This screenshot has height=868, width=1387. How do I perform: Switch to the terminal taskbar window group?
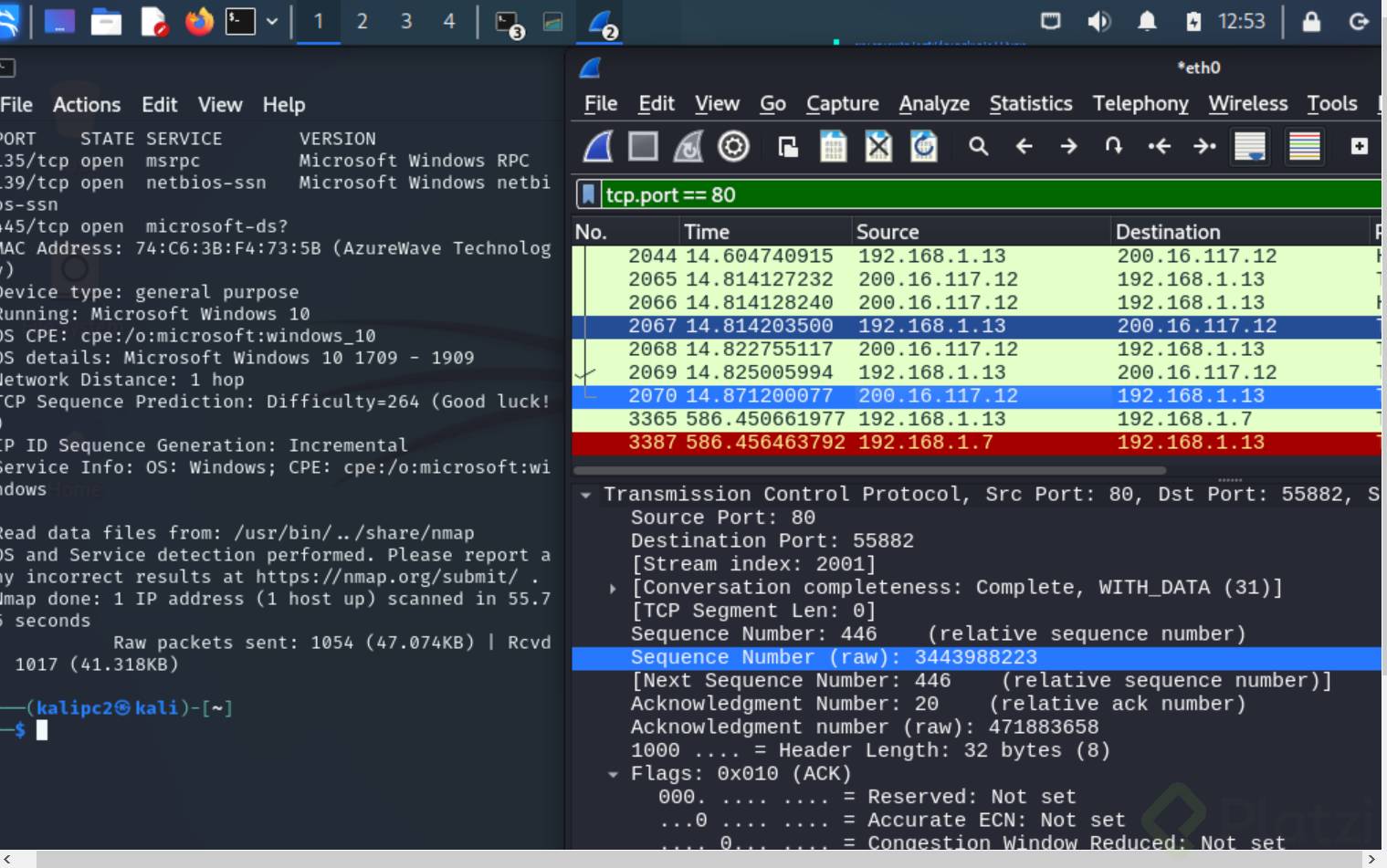click(x=509, y=23)
